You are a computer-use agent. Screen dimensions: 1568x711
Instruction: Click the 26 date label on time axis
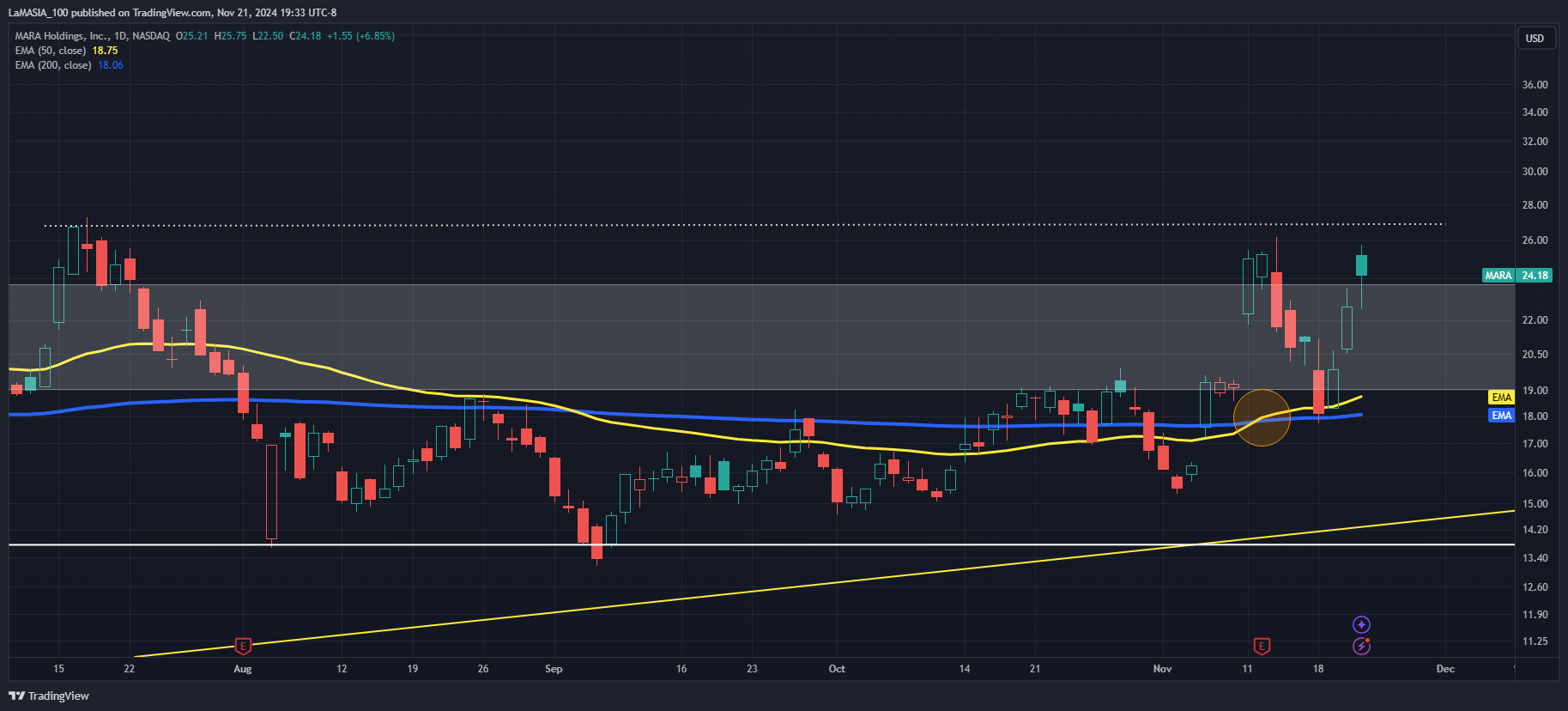483,669
